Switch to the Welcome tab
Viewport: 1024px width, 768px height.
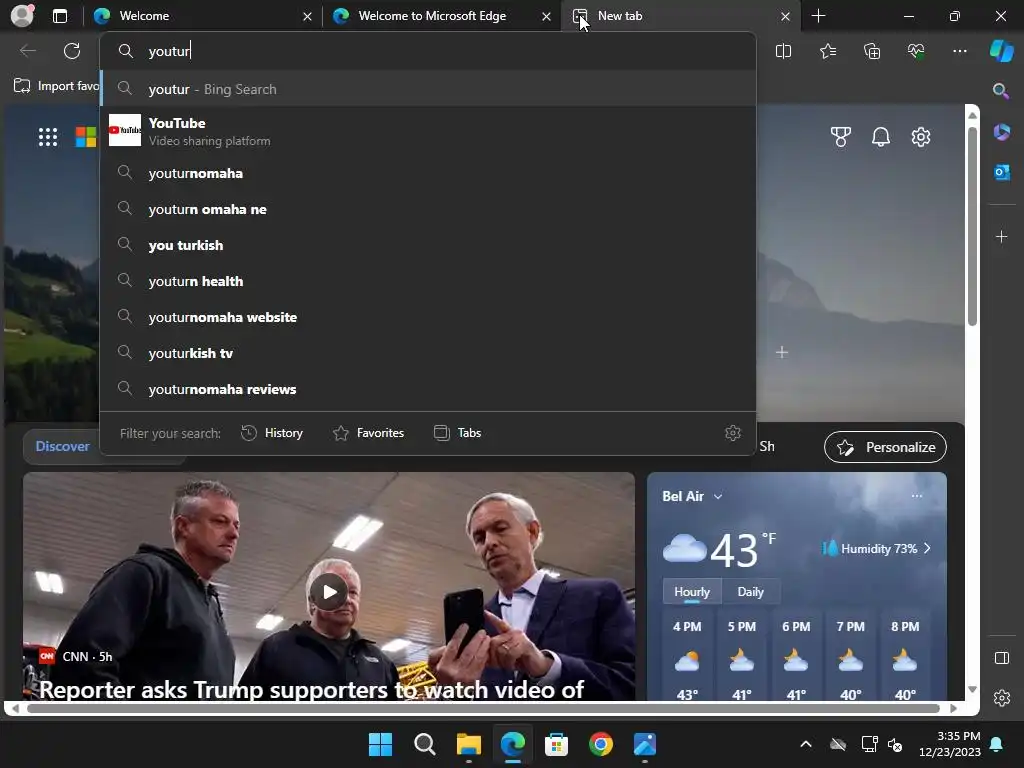[x=202, y=16]
